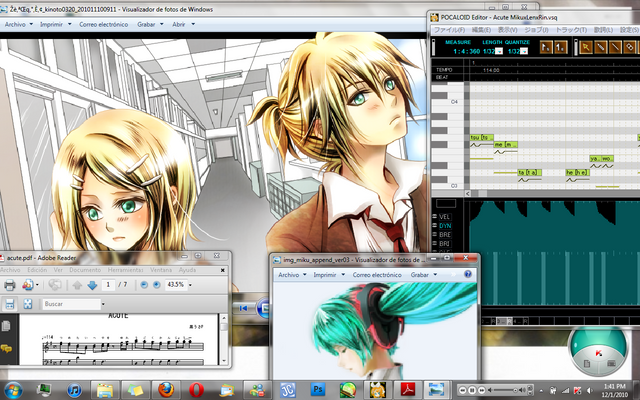
Task: Open Windows Explorer from taskbar
Action: [104, 390]
